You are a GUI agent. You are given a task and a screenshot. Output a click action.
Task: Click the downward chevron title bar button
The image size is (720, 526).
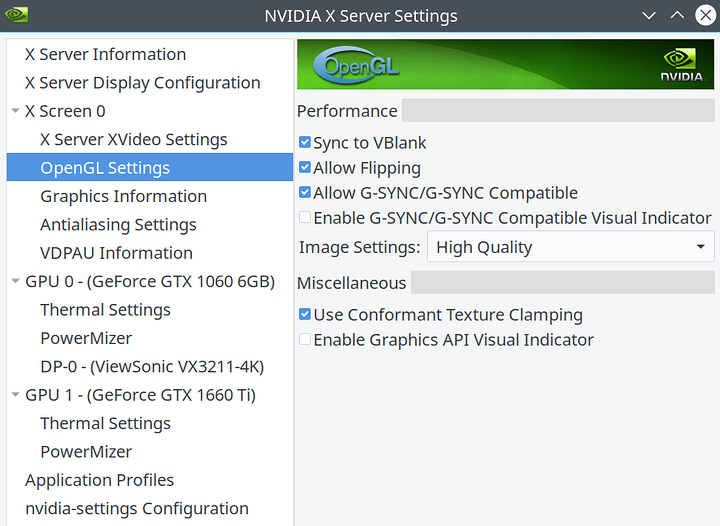648,16
